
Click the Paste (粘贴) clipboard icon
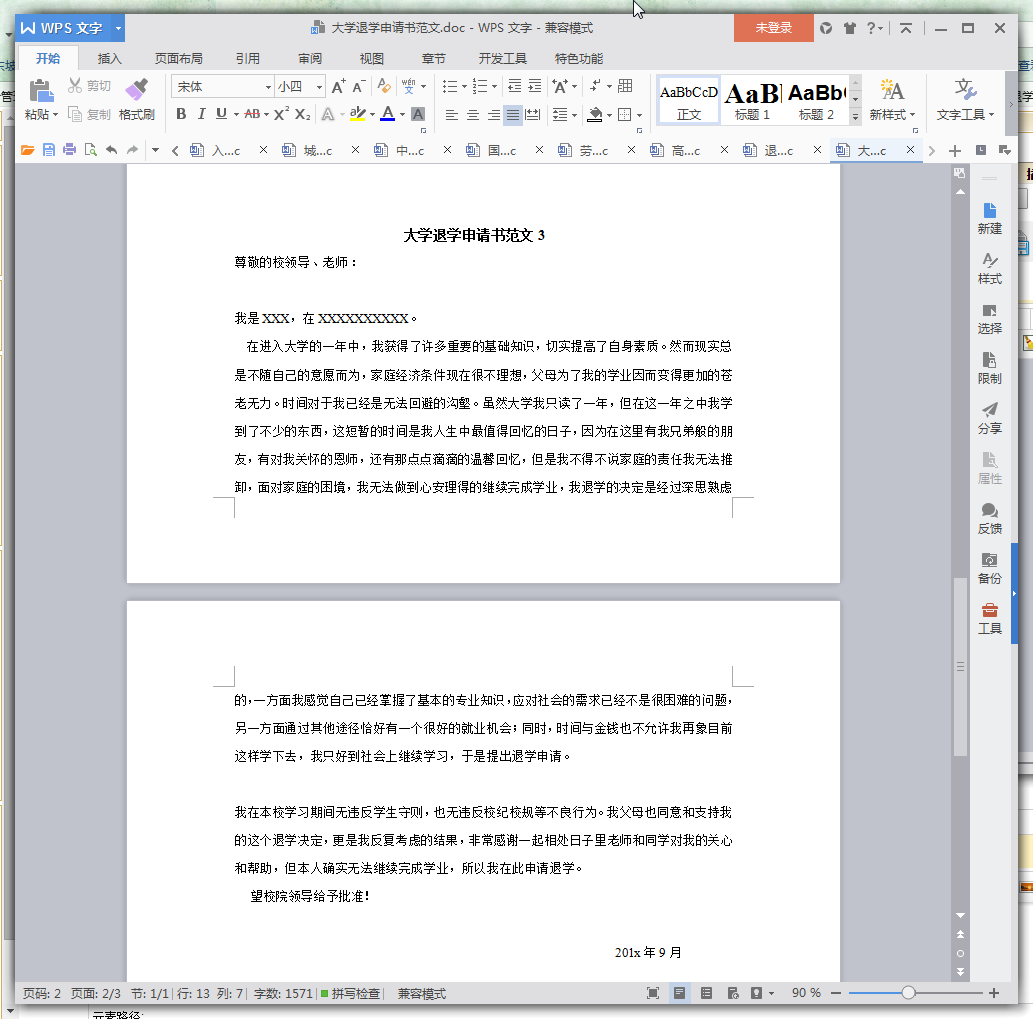click(x=41, y=90)
